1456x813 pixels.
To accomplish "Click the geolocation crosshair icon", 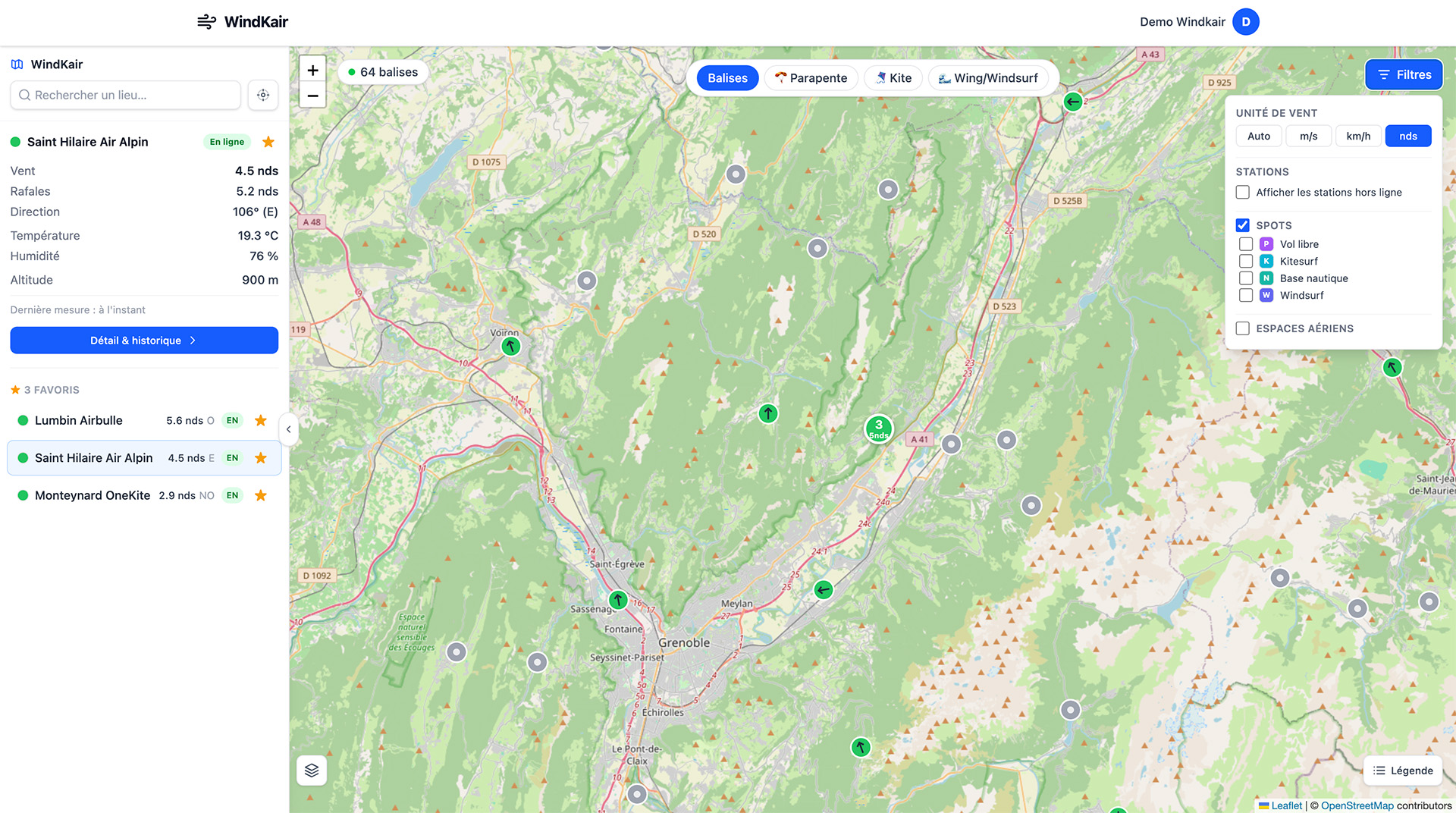I will 263,95.
